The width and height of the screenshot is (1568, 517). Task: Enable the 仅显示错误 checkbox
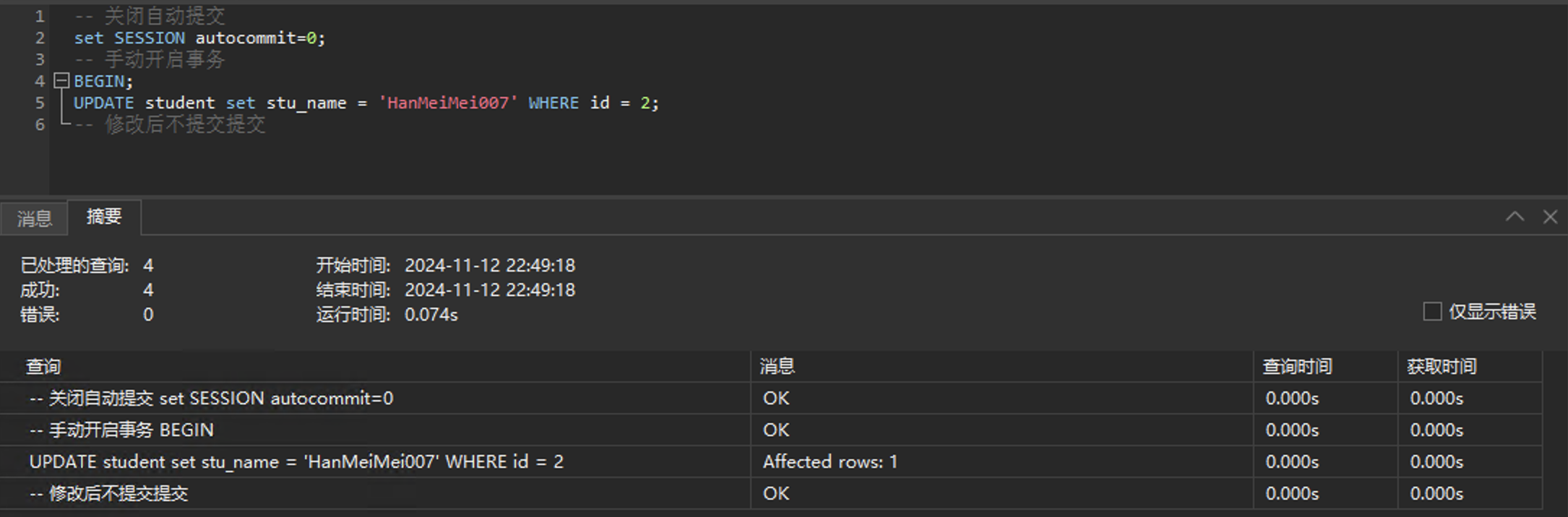pos(1432,311)
